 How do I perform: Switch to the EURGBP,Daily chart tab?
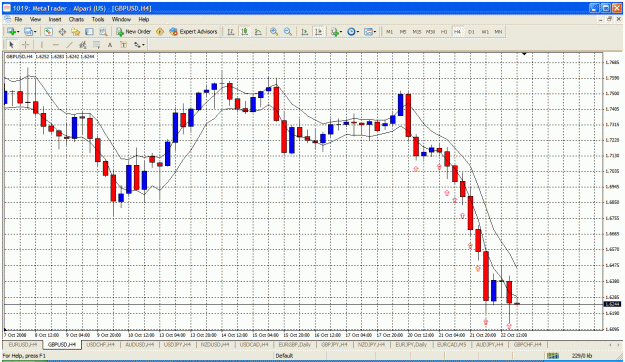pos(295,344)
